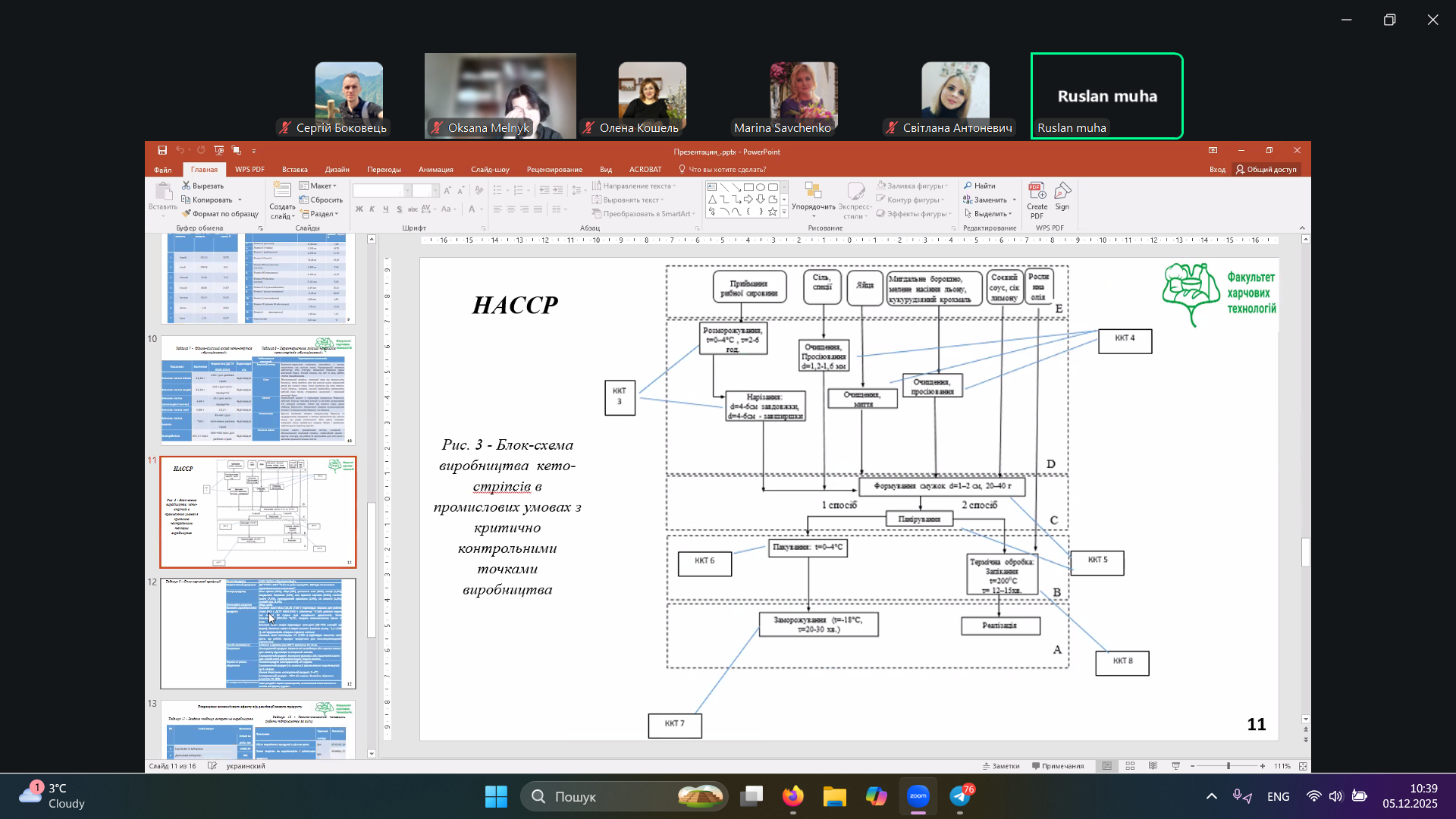Start slideshow from status bar icon
The image size is (1456, 819).
click(1176, 766)
